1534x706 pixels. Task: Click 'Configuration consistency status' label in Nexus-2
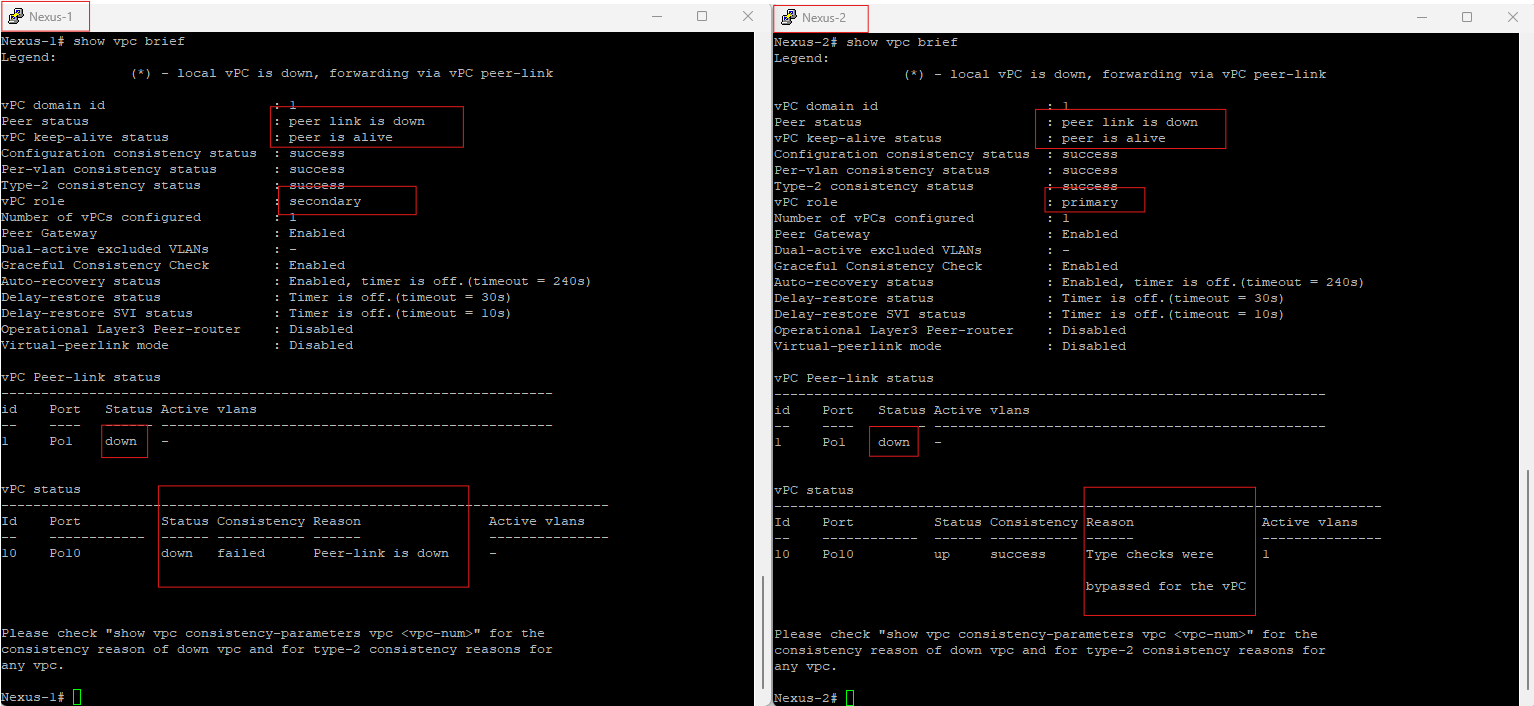pyautogui.click(x=902, y=154)
